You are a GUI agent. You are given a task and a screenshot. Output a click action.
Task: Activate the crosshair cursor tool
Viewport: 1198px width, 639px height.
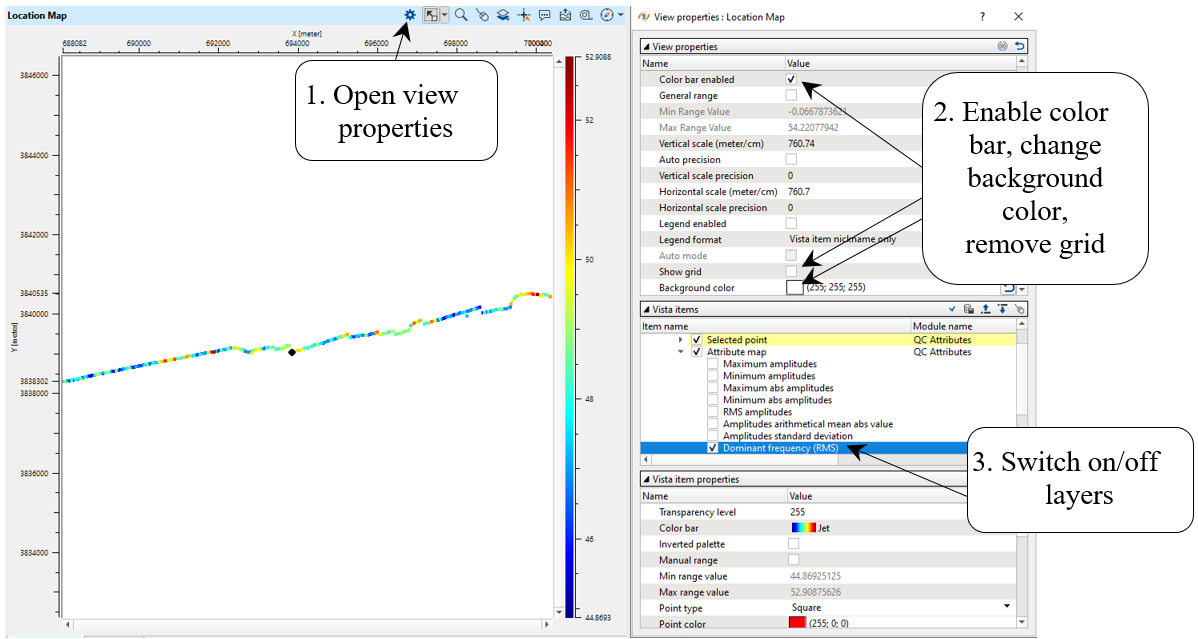524,15
